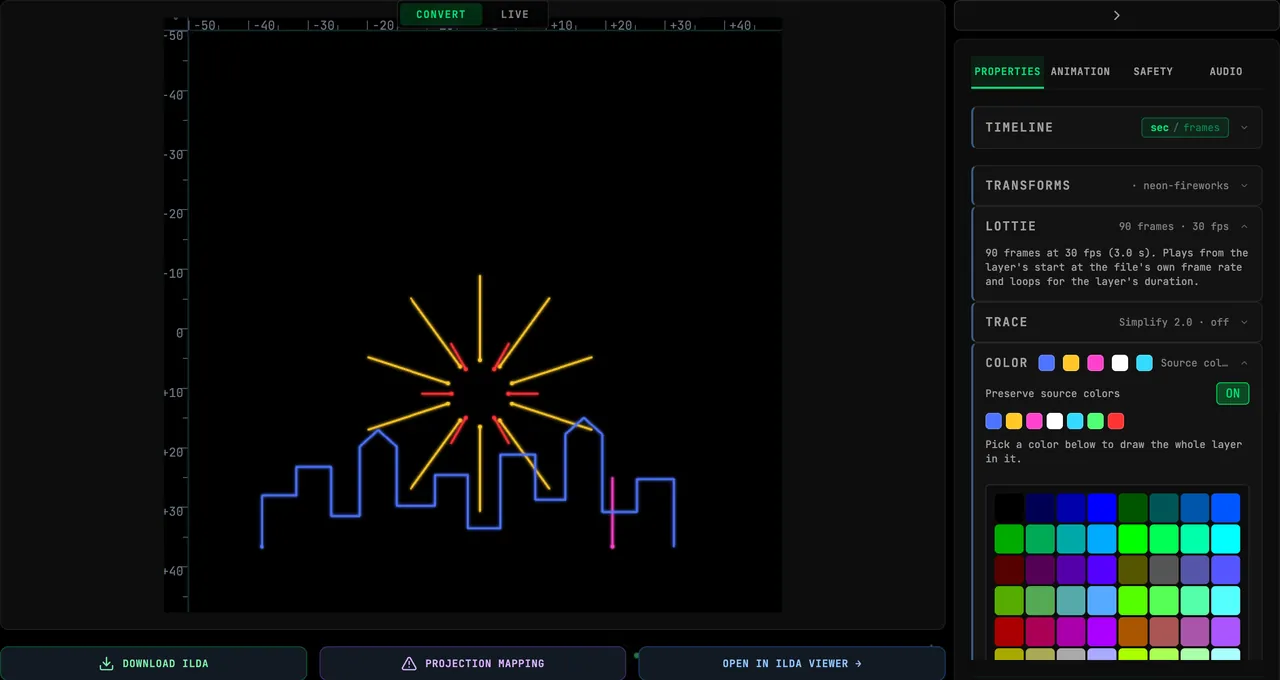The height and width of the screenshot is (680, 1280).
Task: Pick the yellow swatch in the COLOR header
Action: pyautogui.click(x=1071, y=363)
